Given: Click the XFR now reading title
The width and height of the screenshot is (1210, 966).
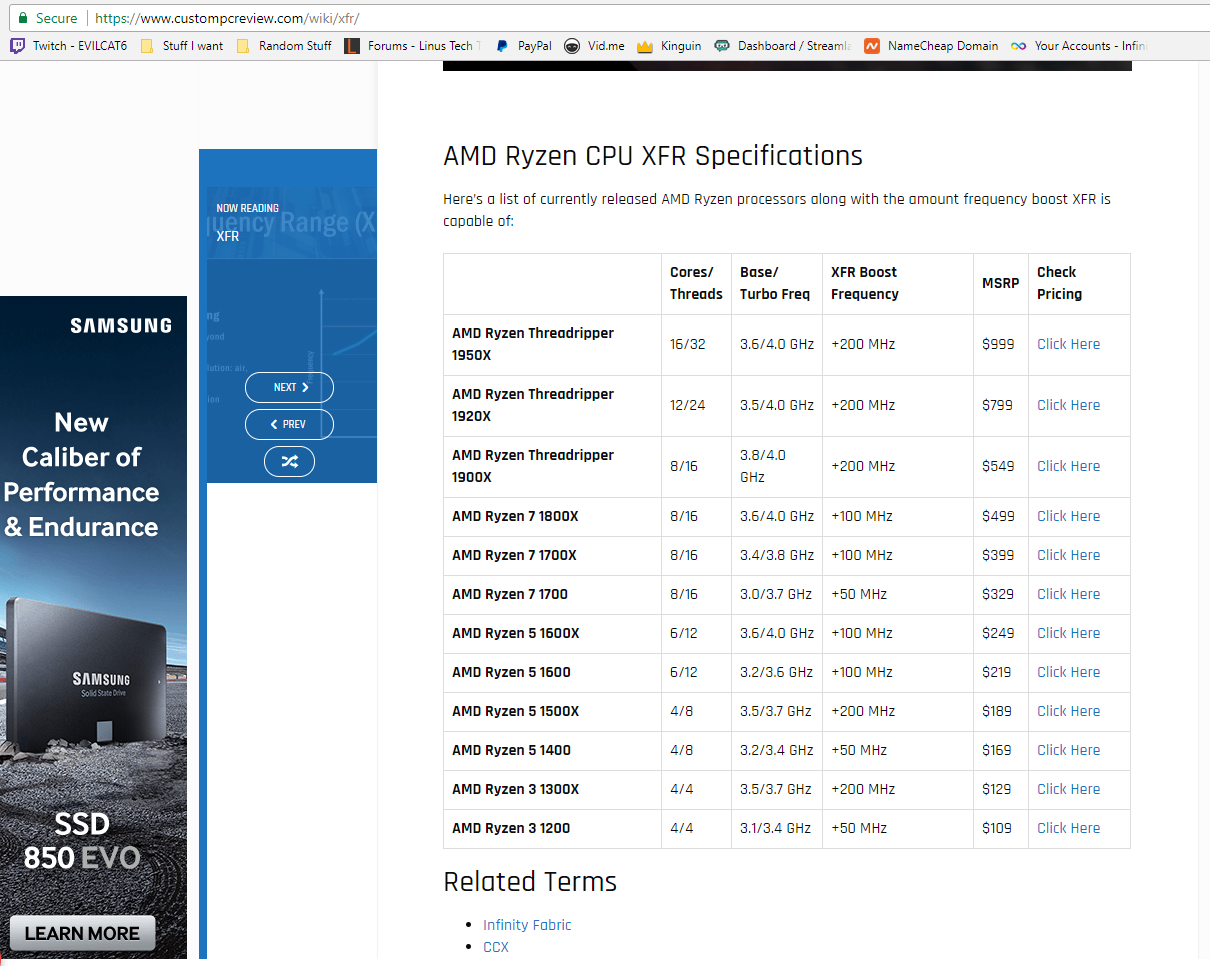Looking at the screenshot, I should pos(228,236).
